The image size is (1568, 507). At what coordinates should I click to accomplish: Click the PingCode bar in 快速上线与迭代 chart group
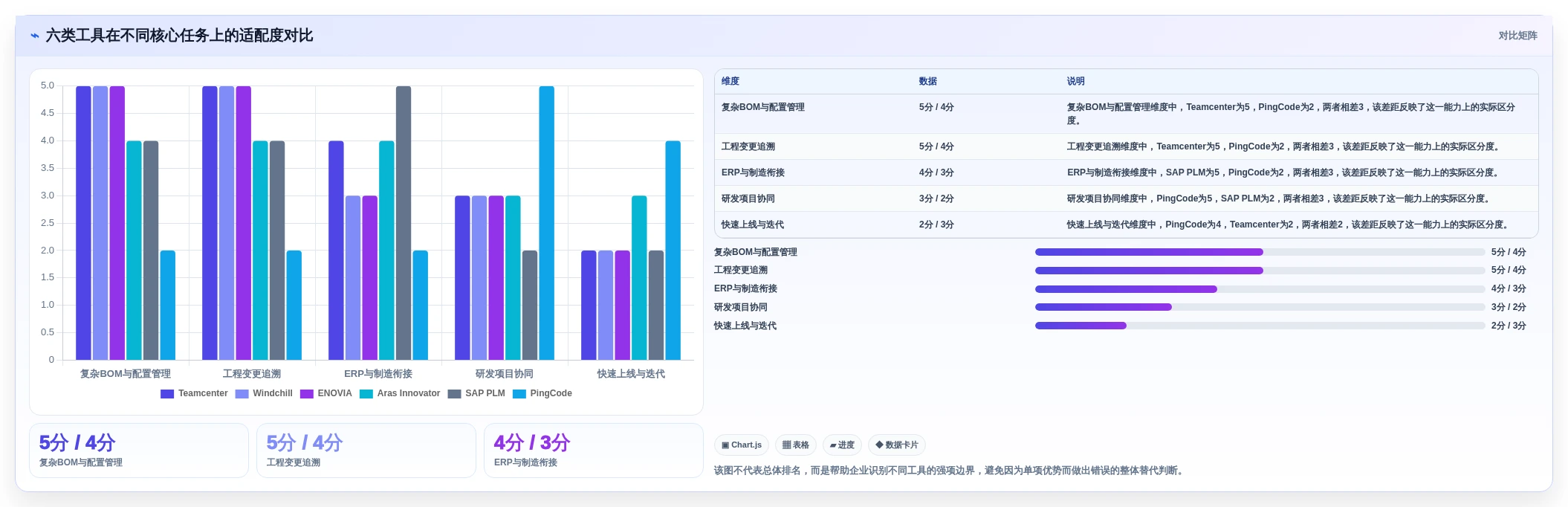click(x=673, y=251)
